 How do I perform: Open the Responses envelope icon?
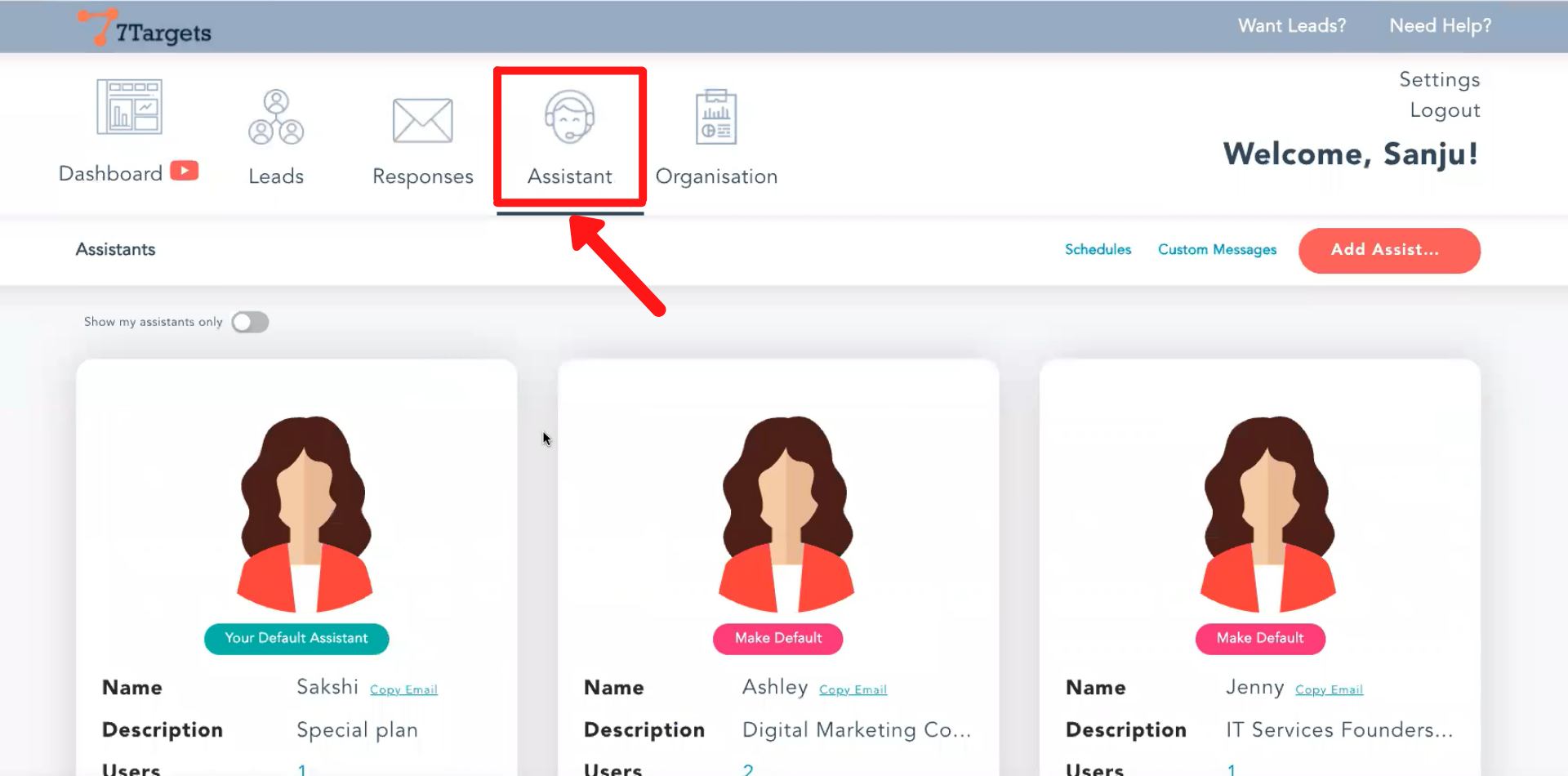point(422,121)
